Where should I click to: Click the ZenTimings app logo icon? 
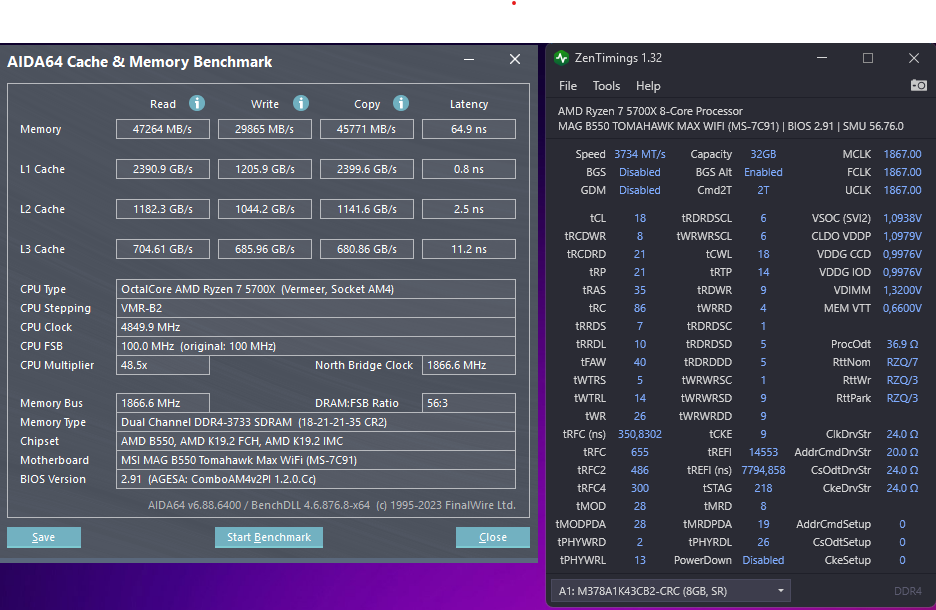561,58
